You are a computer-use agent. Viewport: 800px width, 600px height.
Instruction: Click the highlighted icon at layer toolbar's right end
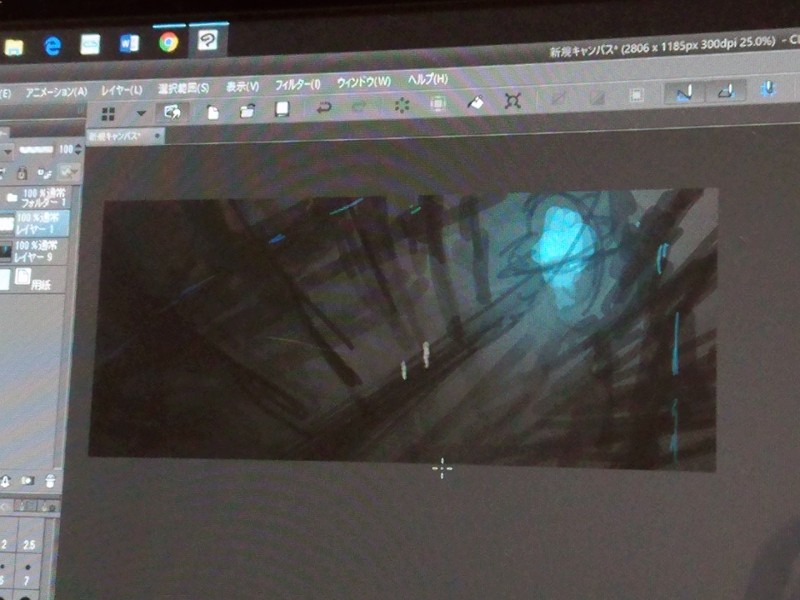(69, 171)
